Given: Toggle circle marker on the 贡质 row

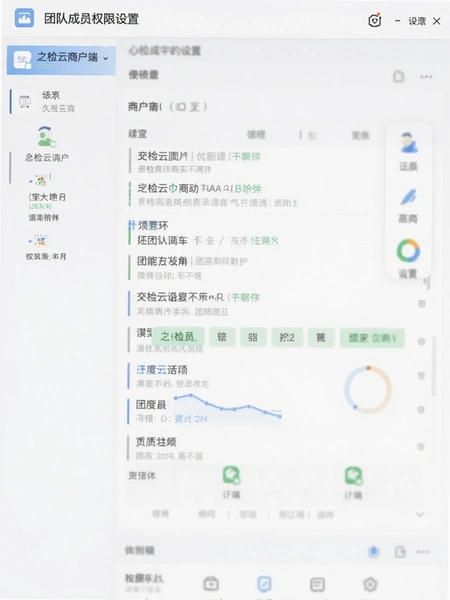Looking at the screenshot, I should (x=421, y=446).
